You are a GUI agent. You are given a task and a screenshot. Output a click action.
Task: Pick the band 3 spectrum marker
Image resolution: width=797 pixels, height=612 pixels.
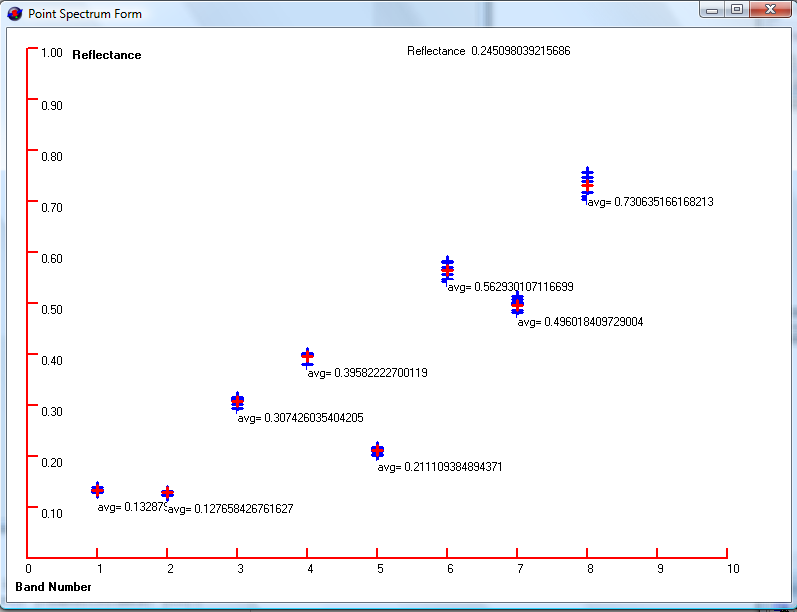coord(237,401)
